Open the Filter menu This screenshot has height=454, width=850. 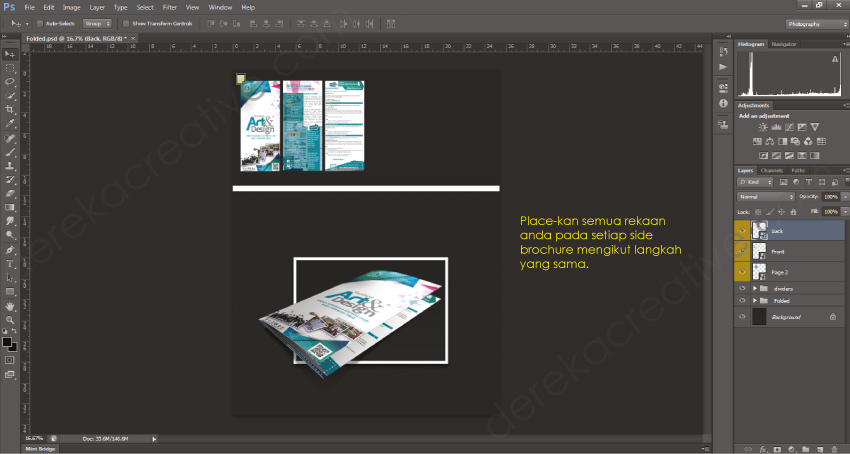(x=170, y=7)
